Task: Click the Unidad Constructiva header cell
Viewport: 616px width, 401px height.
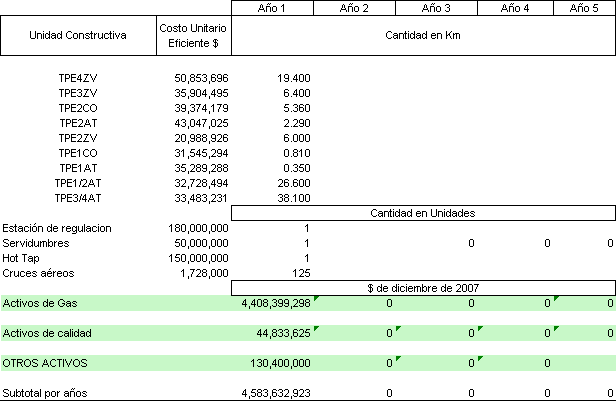Action: [x=78, y=35]
